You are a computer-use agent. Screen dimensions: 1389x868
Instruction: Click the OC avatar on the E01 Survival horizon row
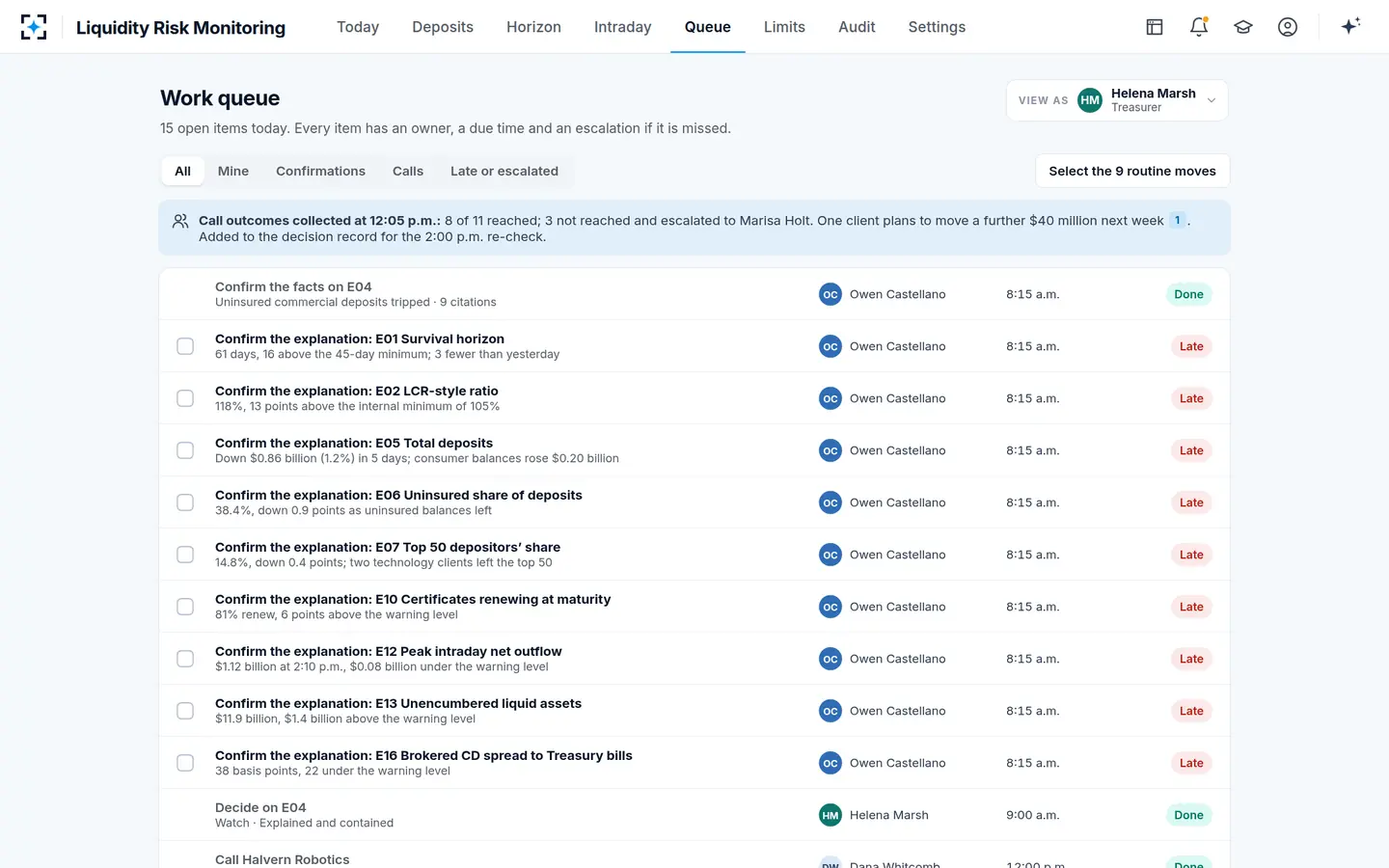pyautogui.click(x=831, y=346)
